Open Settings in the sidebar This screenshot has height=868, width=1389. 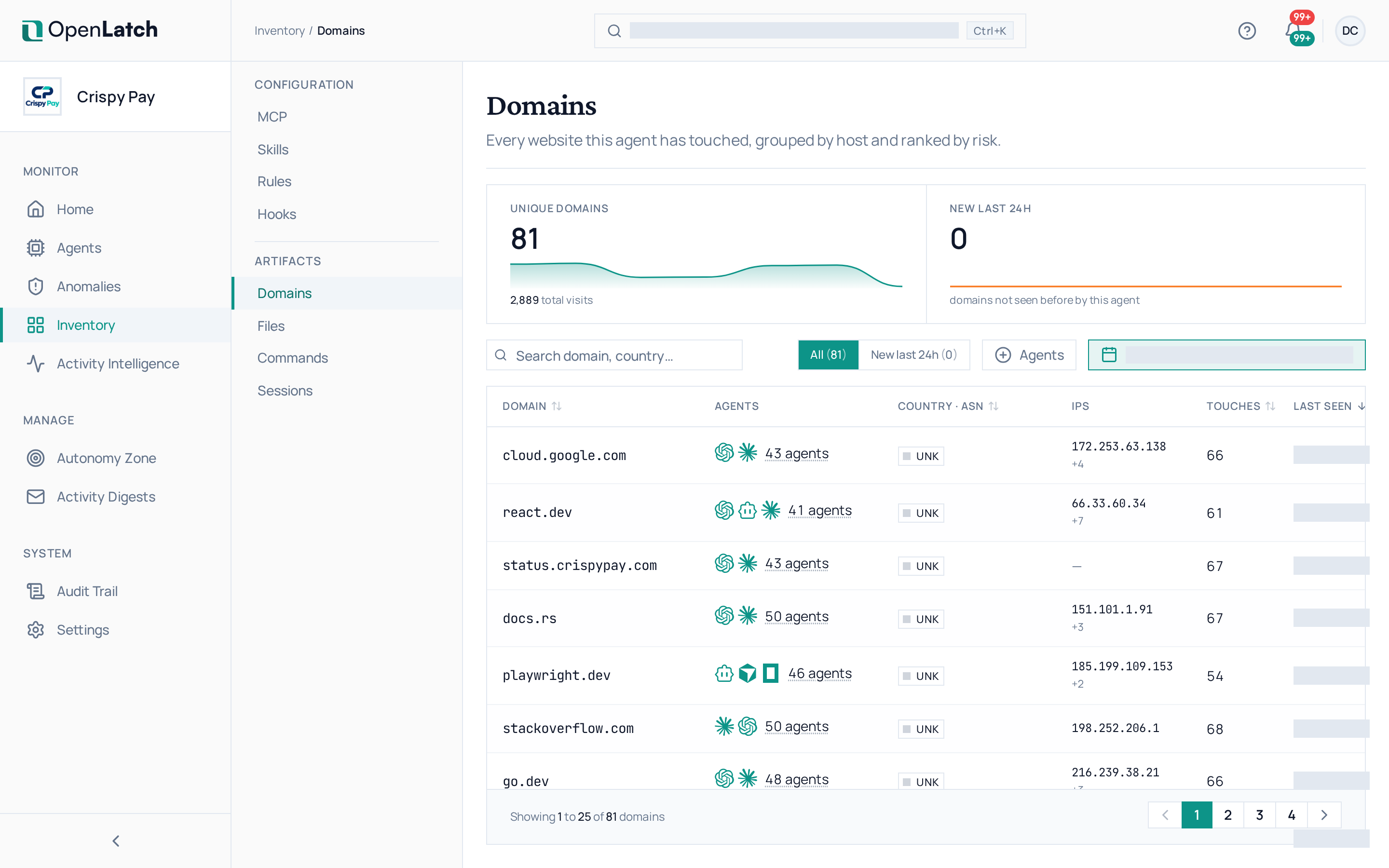pyautogui.click(x=115, y=630)
